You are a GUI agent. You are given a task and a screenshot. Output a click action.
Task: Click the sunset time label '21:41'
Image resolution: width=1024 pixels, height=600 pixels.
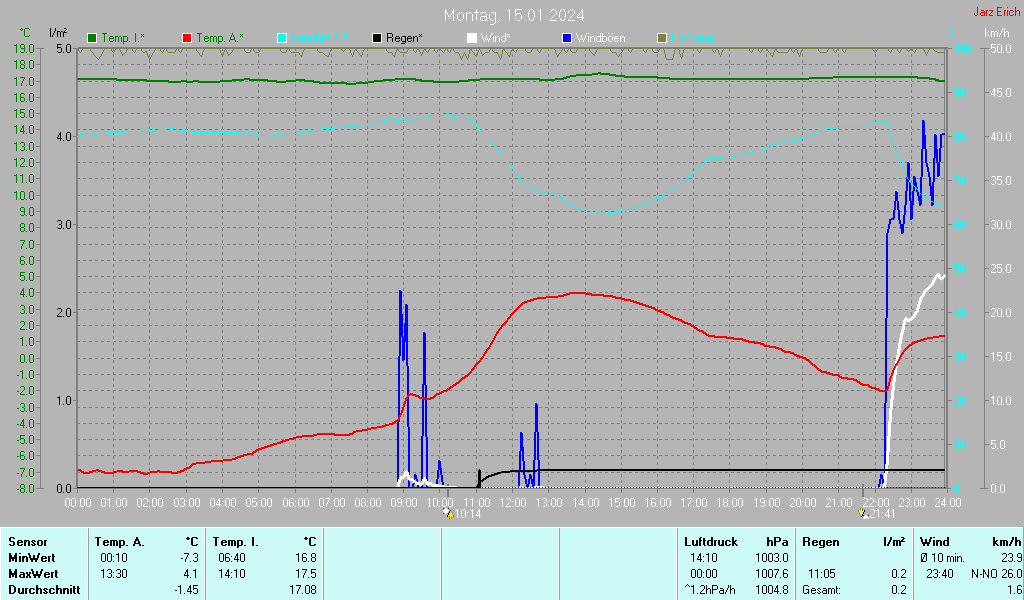882,514
